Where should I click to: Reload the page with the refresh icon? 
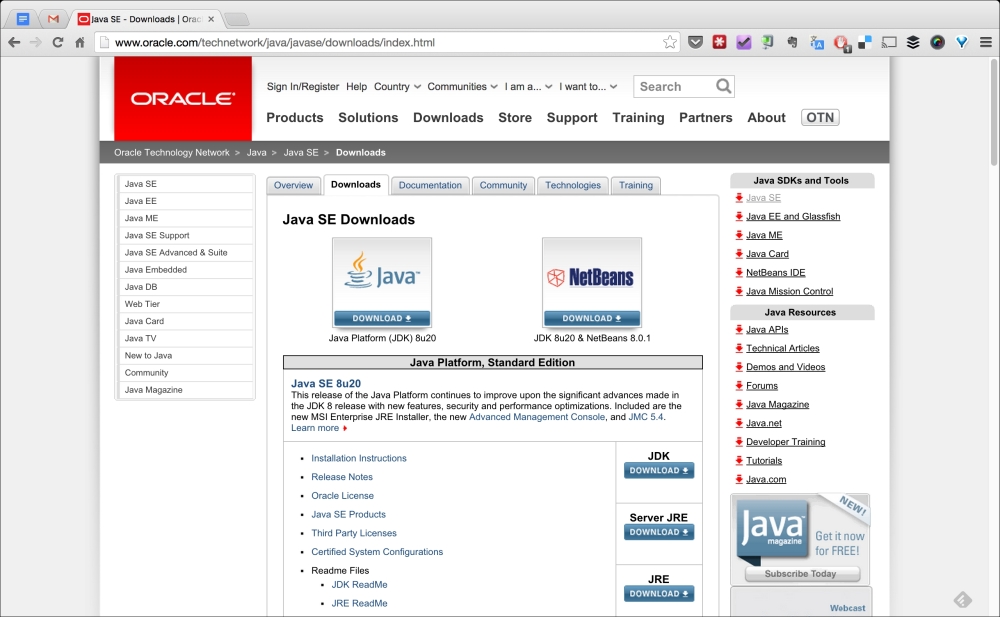pos(57,43)
